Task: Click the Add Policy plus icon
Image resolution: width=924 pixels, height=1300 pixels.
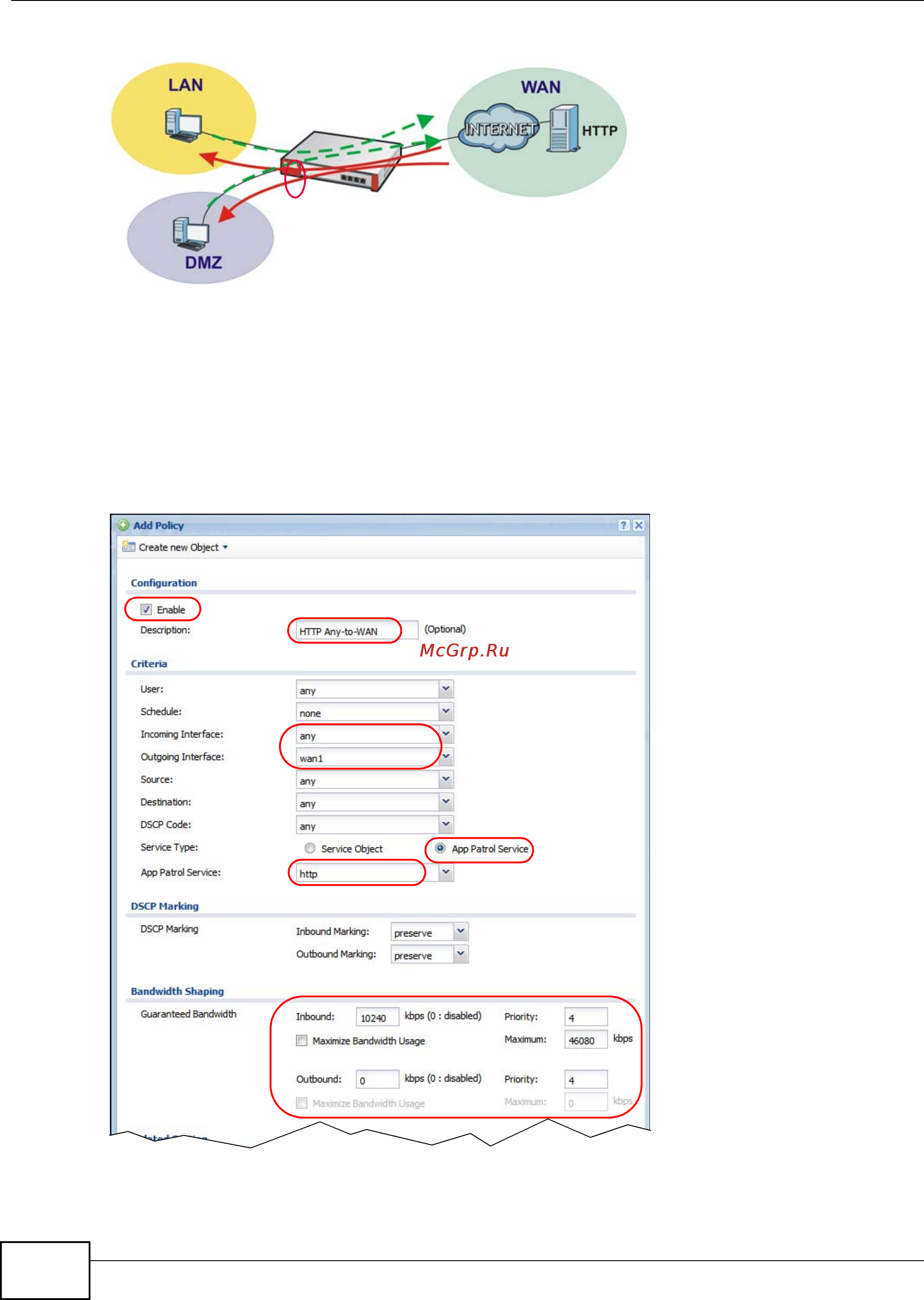Action: [x=123, y=525]
